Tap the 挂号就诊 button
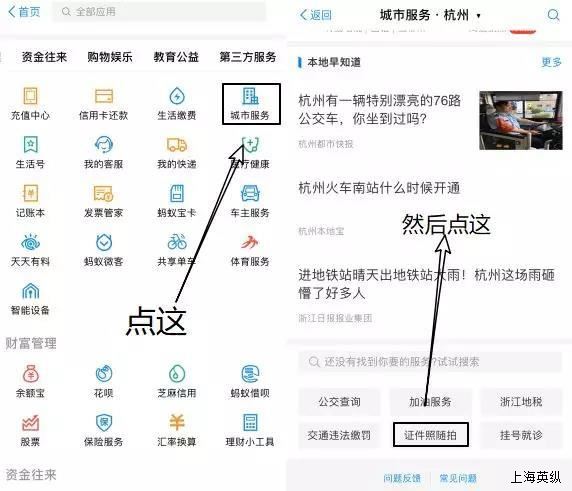 521,435
